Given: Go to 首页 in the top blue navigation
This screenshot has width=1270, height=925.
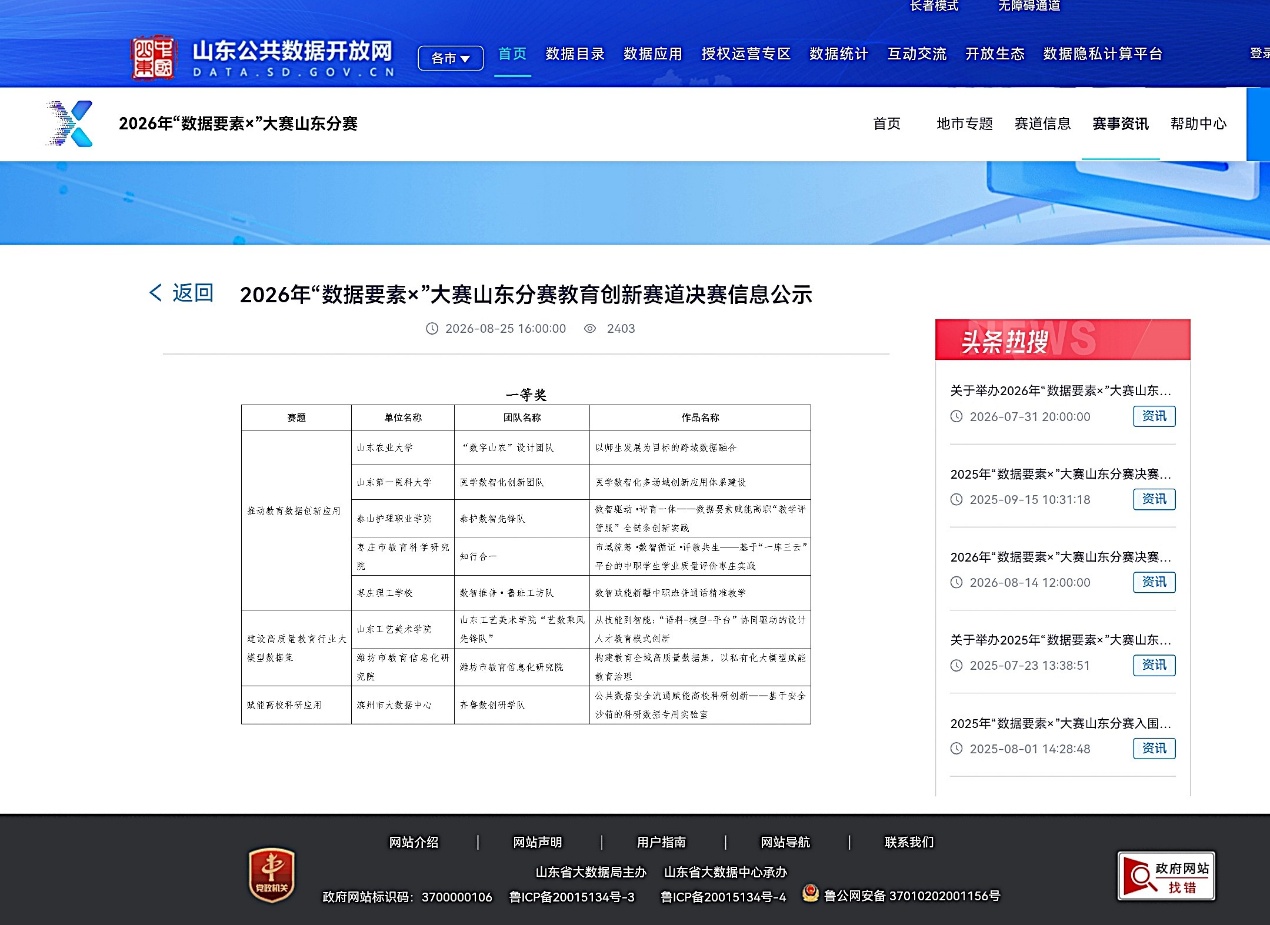Looking at the screenshot, I should pyautogui.click(x=513, y=54).
